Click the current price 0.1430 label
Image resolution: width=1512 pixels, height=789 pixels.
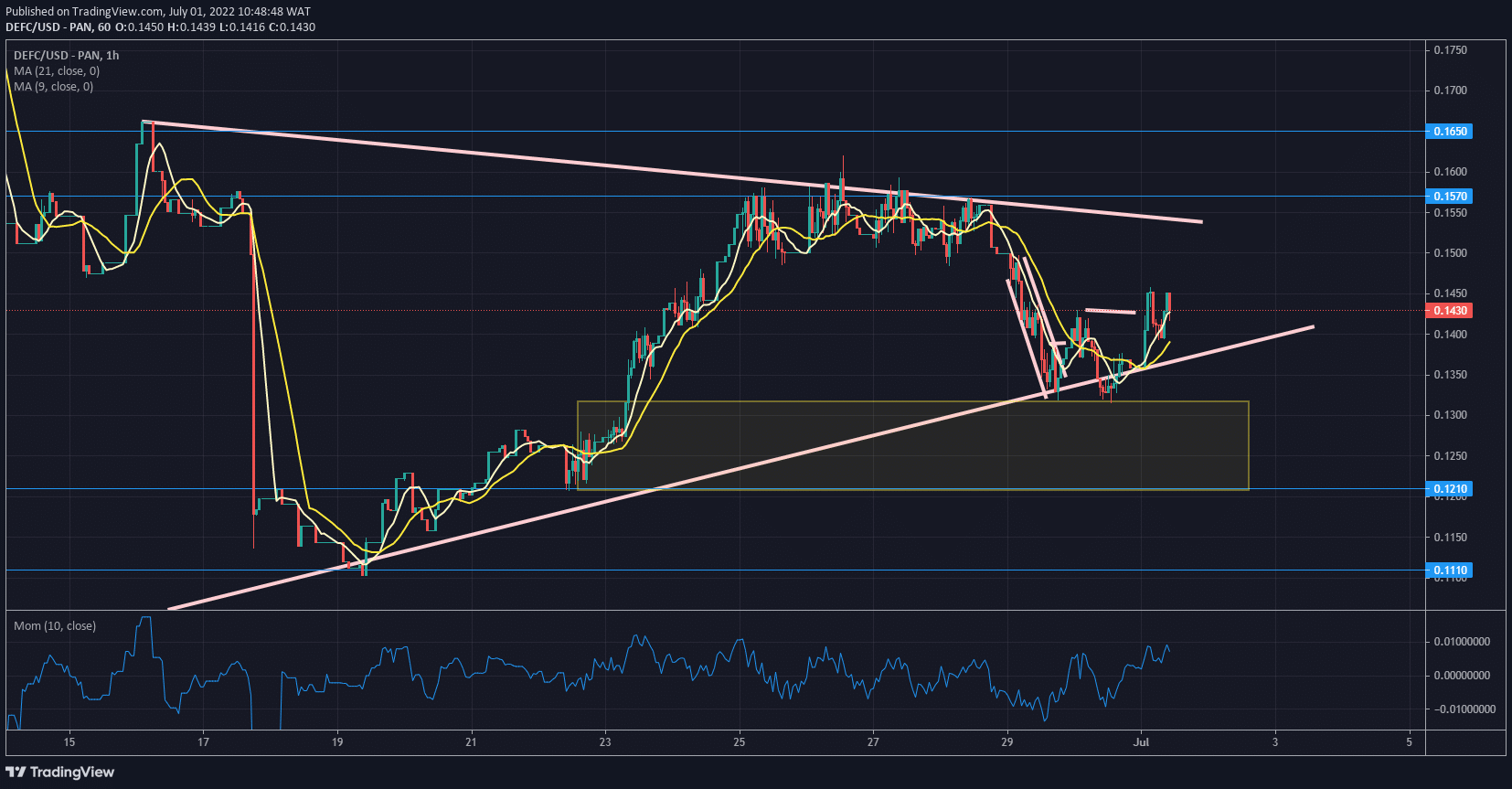point(1450,311)
